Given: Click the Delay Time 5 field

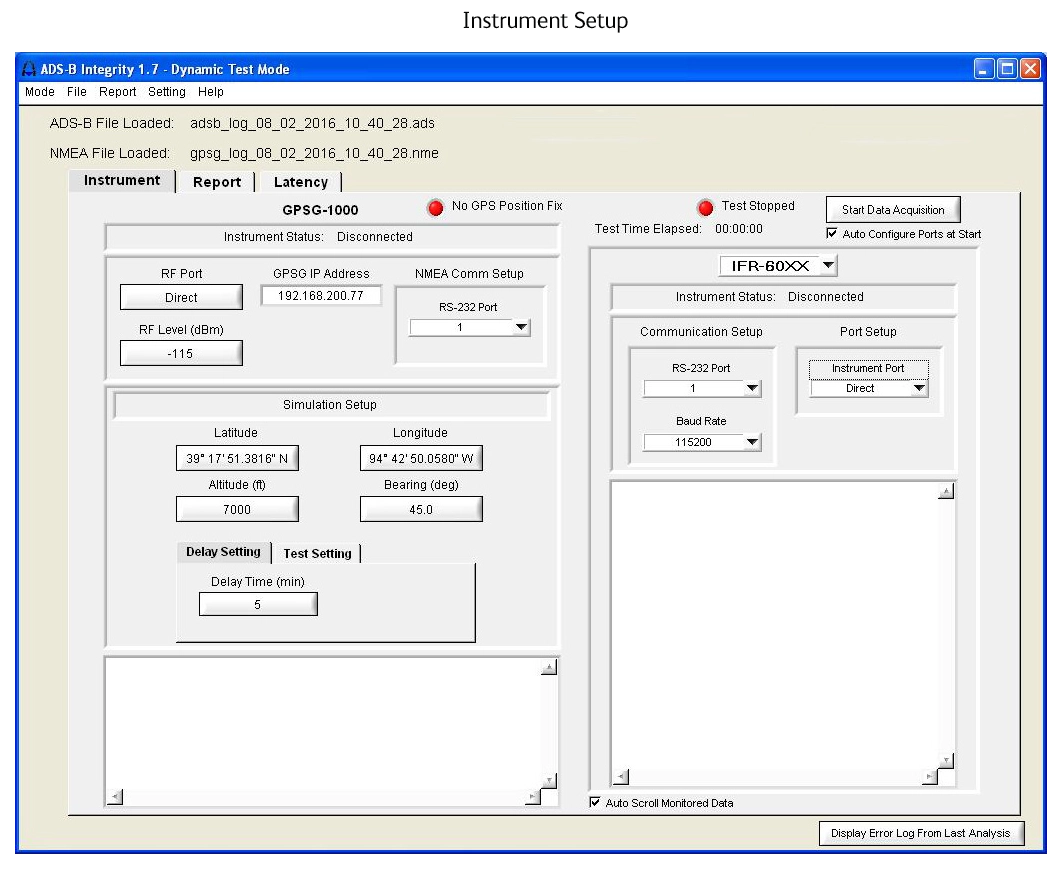Looking at the screenshot, I should (257, 605).
